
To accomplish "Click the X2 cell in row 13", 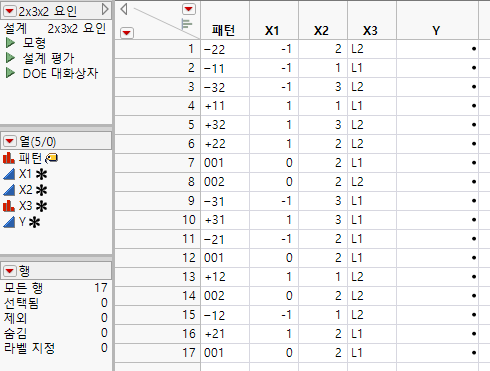I will tap(323, 277).
